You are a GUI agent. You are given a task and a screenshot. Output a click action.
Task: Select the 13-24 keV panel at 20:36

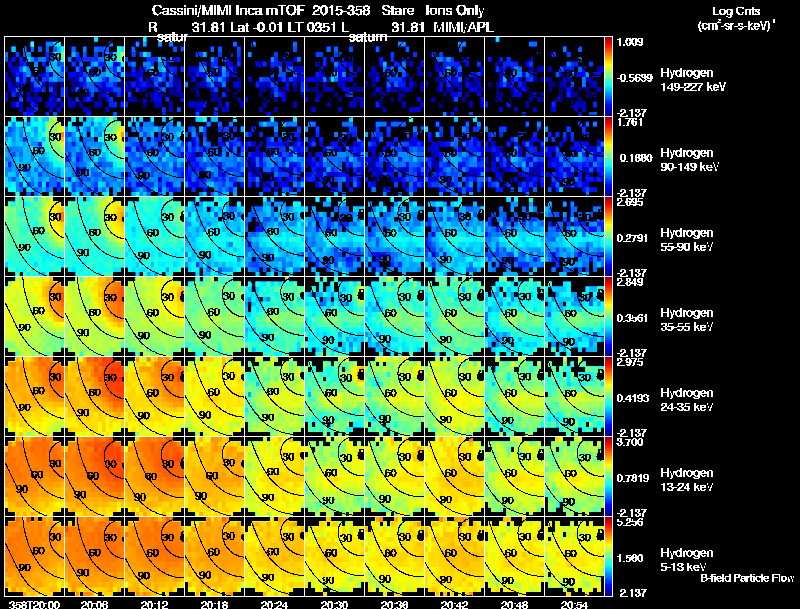[394, 477]
